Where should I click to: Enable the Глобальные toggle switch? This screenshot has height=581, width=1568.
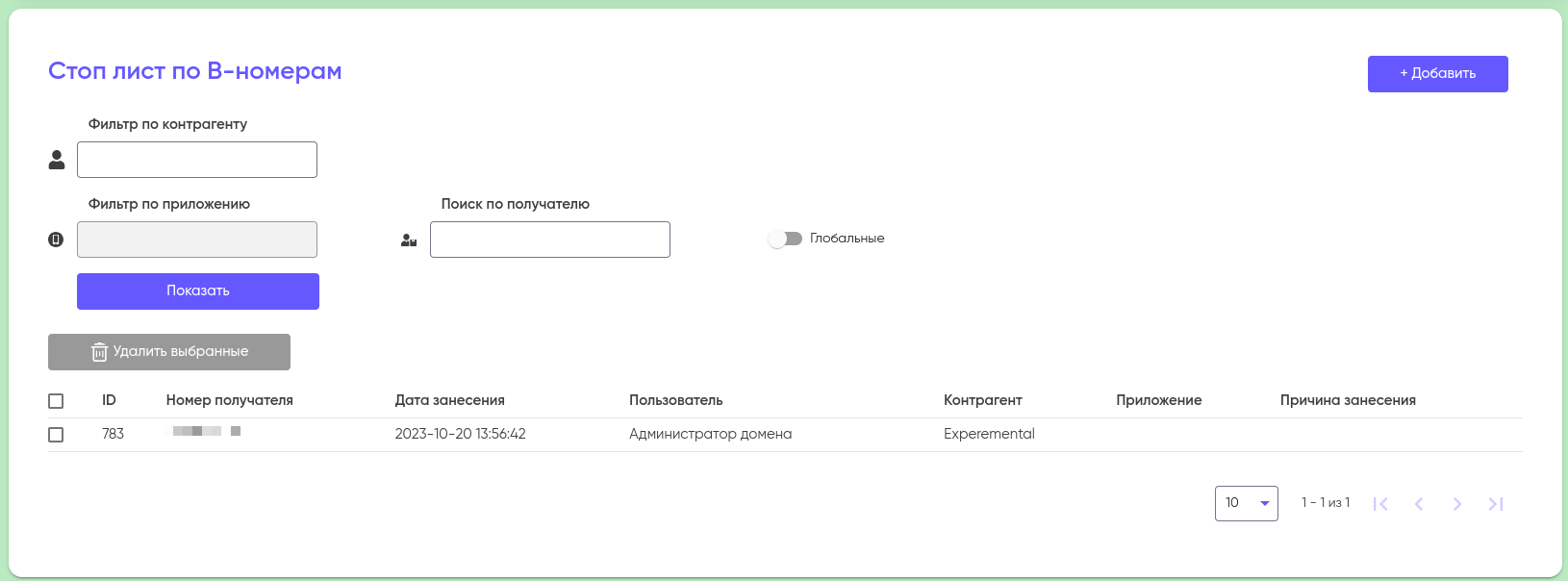(x=785, y=239)
